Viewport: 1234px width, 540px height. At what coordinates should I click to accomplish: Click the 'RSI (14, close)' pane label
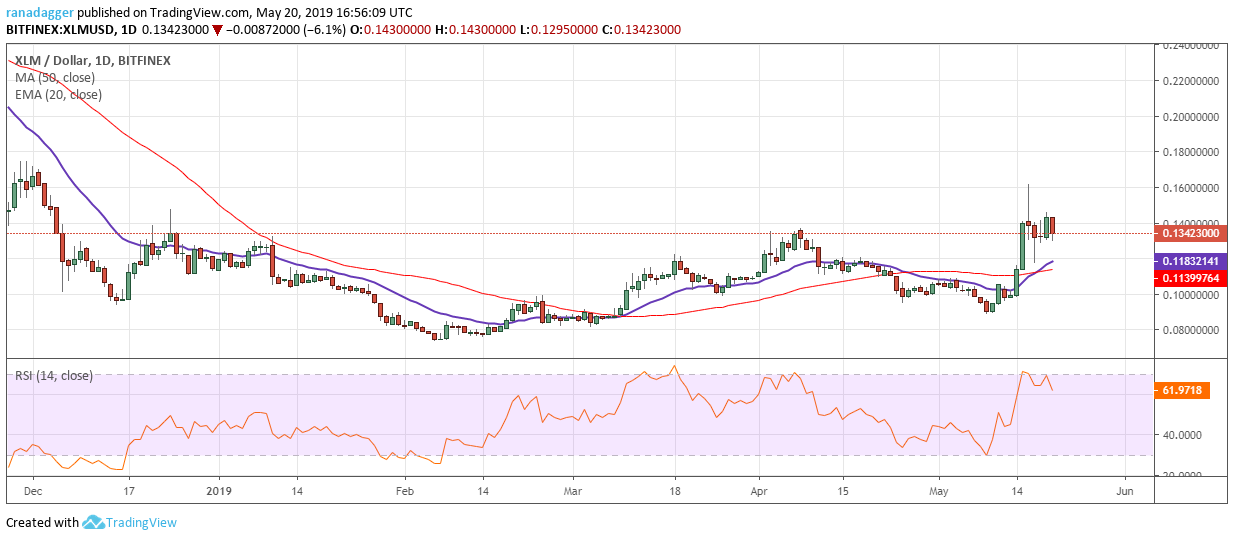click(x=54, y=376)
